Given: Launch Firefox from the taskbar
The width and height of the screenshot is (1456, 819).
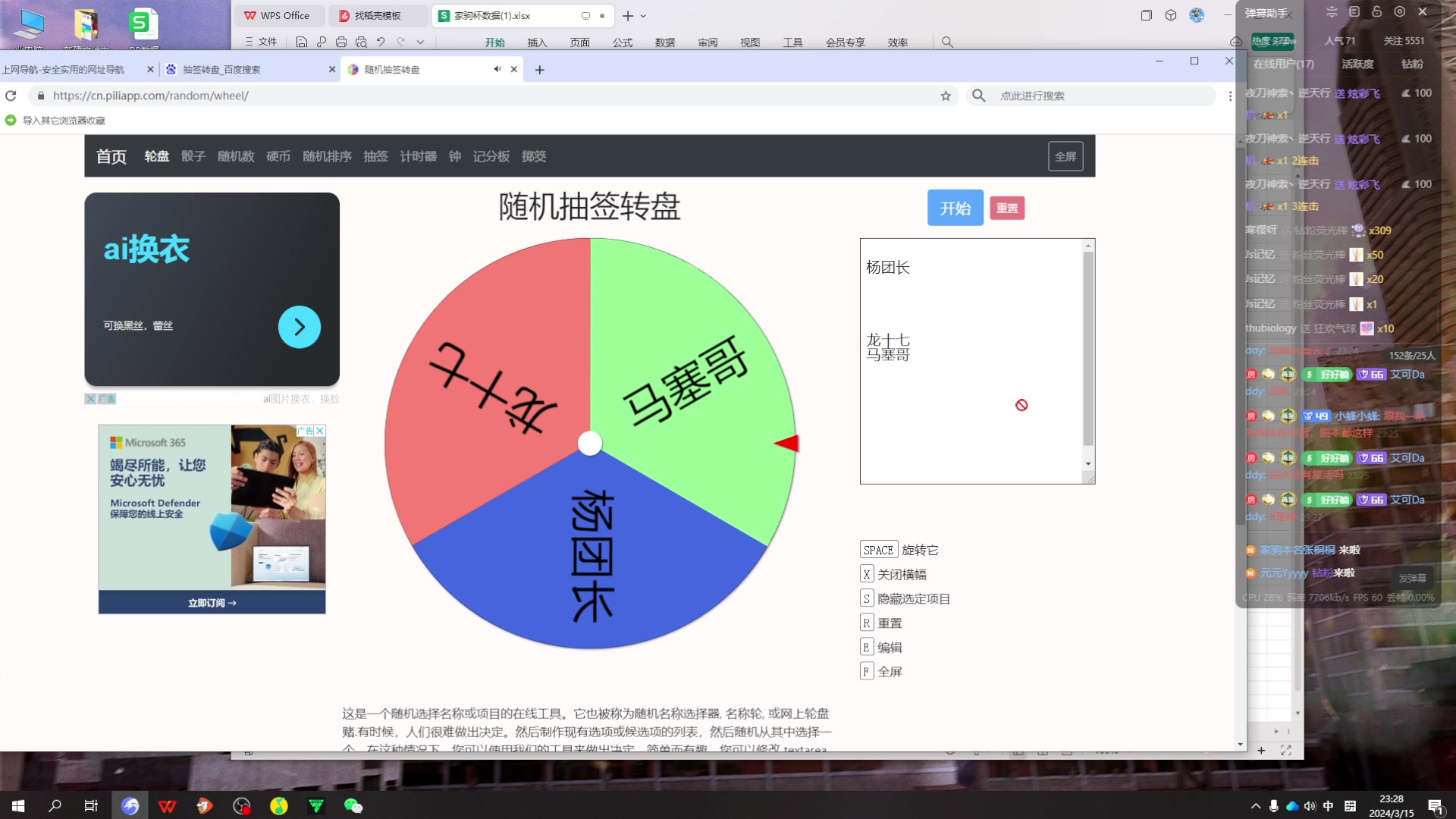Looking at the screenshot, I should pos(130,806).
